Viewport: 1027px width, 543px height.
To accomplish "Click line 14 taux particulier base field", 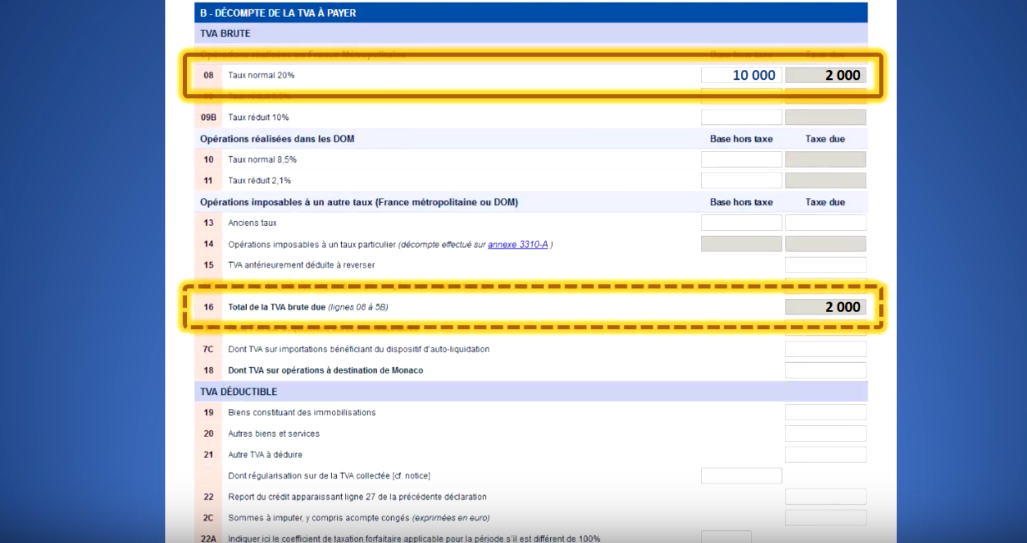I will (741, 244).
